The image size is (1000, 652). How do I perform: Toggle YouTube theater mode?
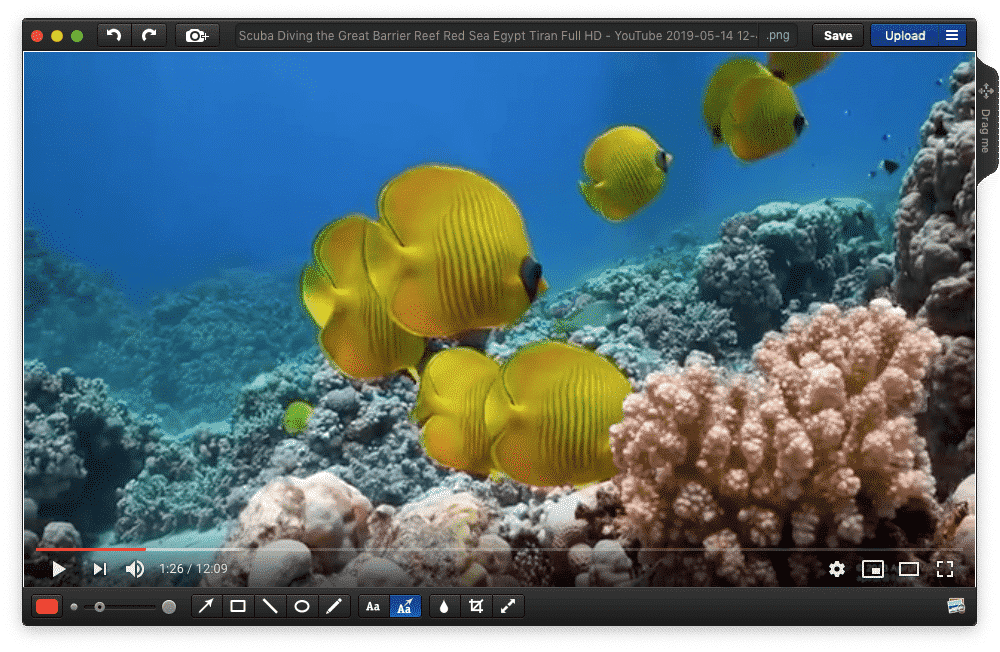909,568
